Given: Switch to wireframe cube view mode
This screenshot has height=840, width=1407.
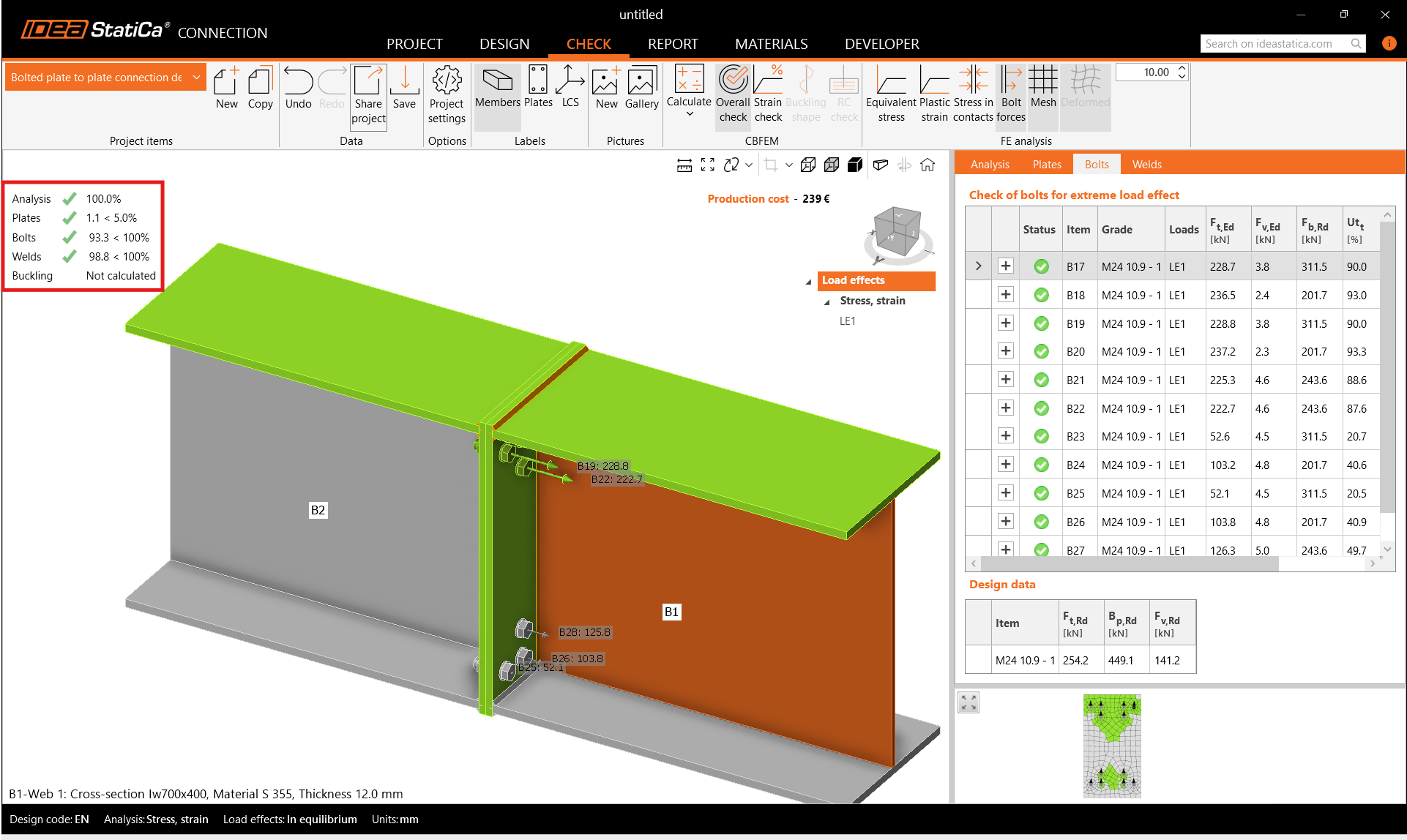Looking at the screenshot, I should [807, 165].
